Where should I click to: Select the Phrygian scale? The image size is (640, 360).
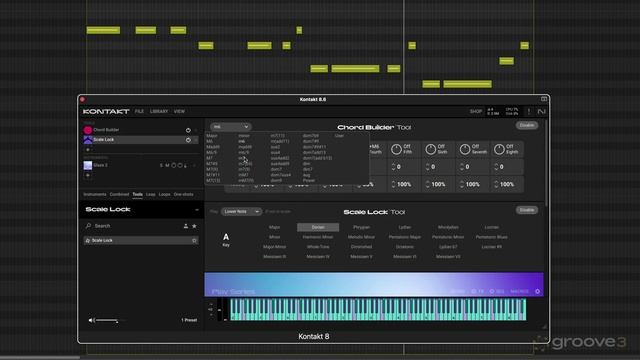click(x=361, y=227)
